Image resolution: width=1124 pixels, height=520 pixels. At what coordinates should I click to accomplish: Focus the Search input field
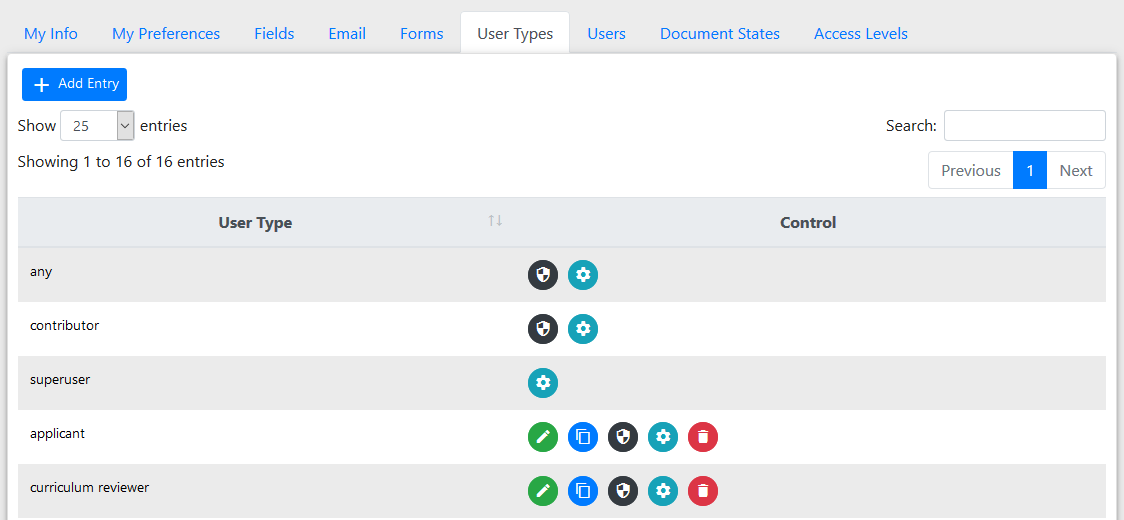point(1024,126)
